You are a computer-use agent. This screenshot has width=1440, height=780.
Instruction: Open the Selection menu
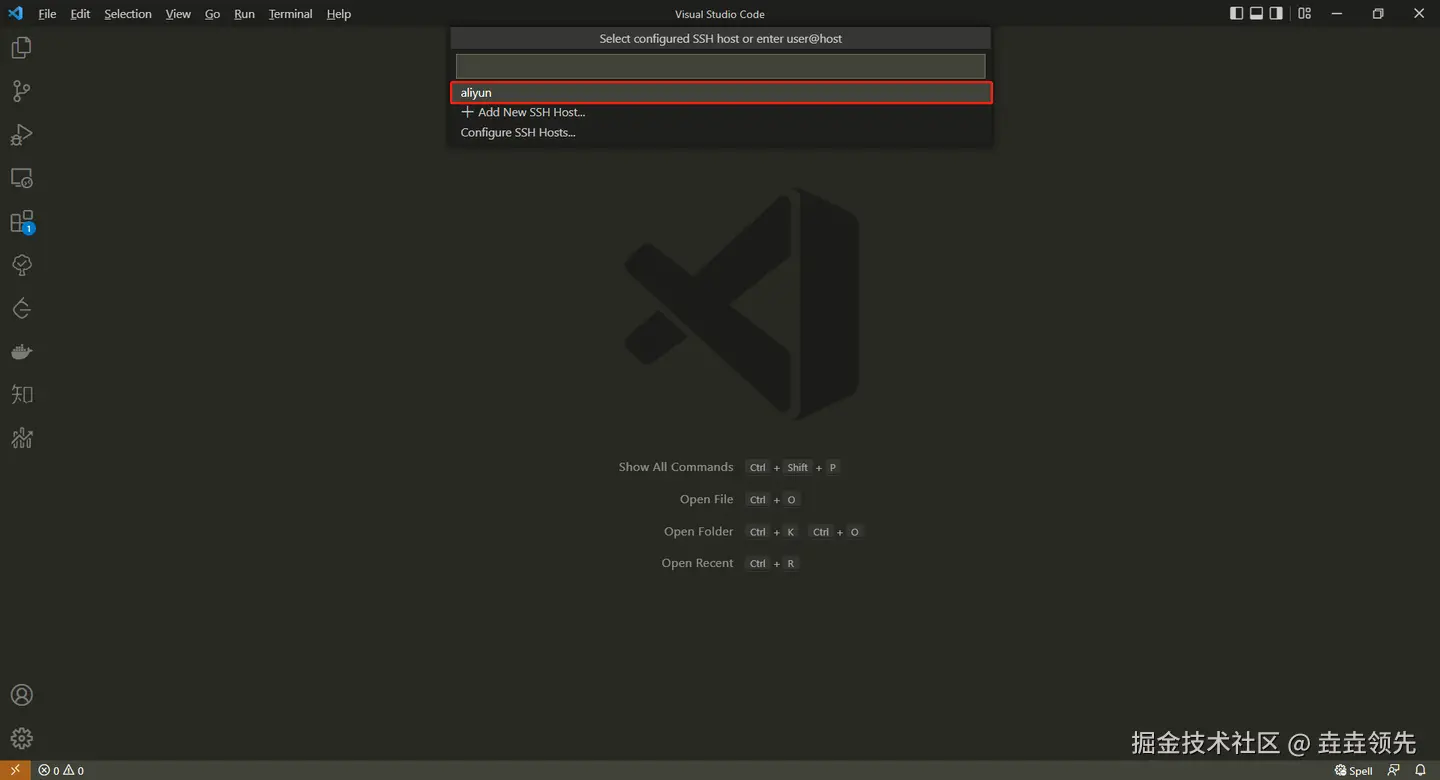(128, 14)
